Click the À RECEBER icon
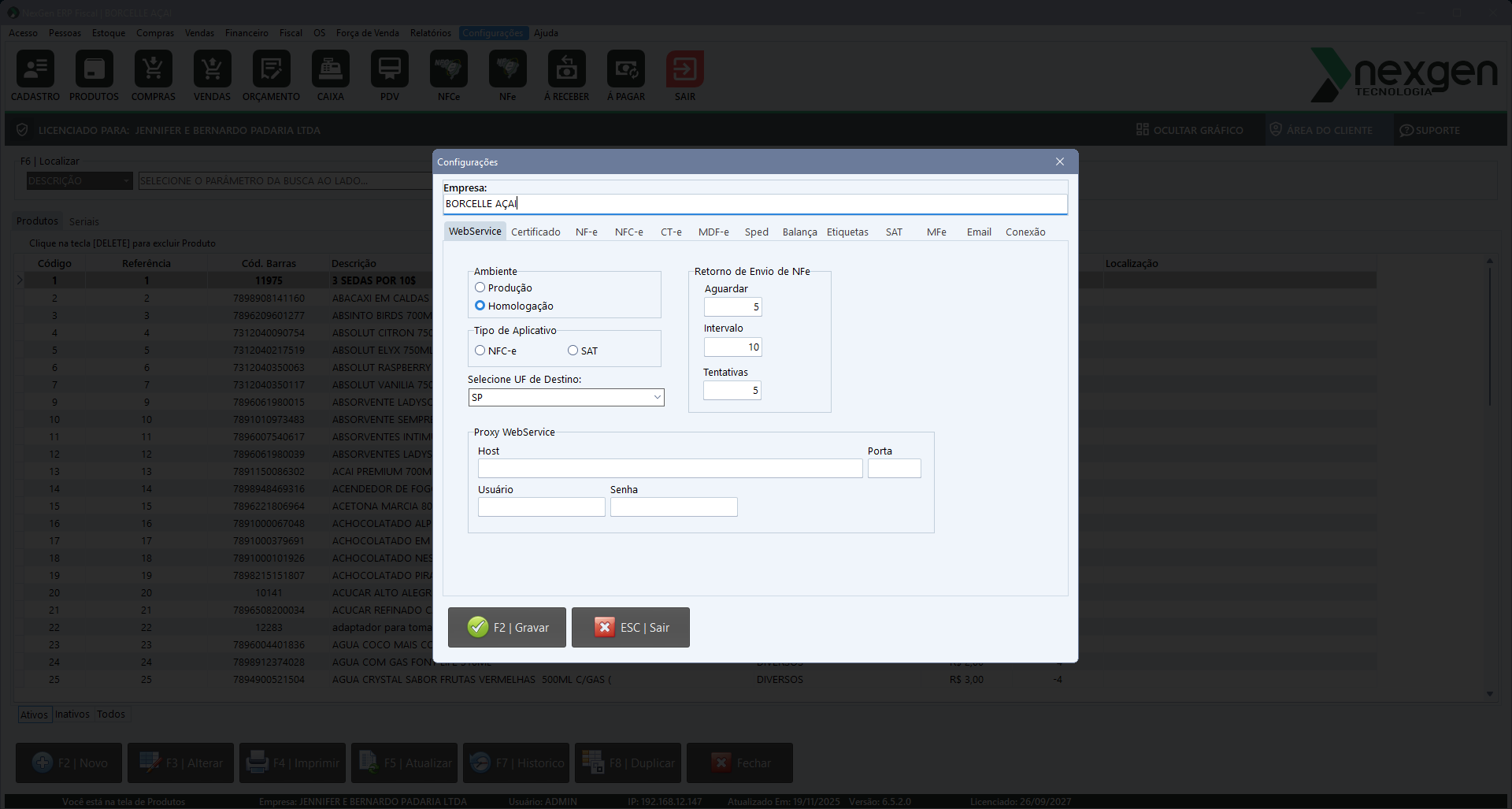The width and height of the screenshot is (1512, 809). 566,69
